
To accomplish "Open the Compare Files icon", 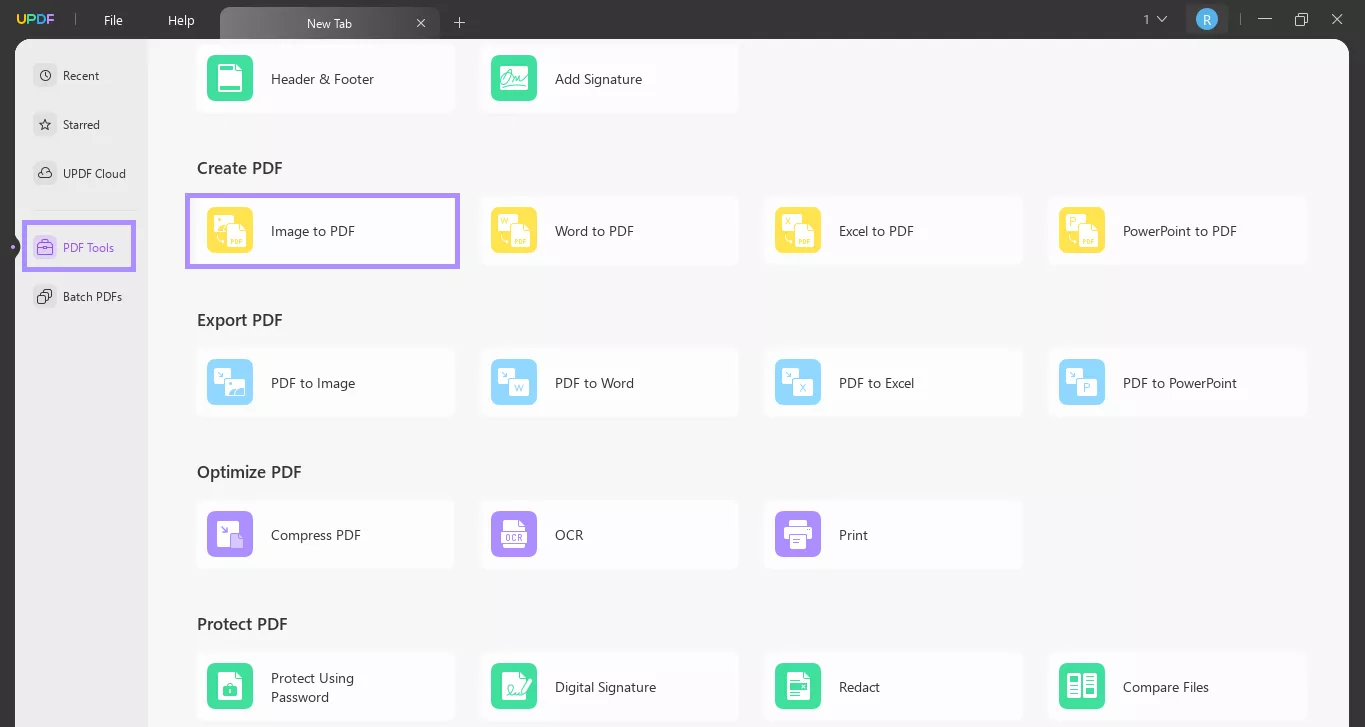I will click(1082, 686).
